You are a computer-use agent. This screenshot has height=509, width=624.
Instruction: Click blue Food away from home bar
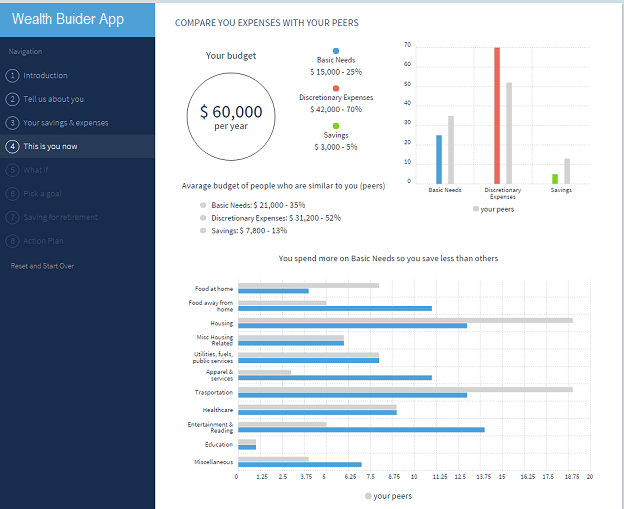pos(335,308)
